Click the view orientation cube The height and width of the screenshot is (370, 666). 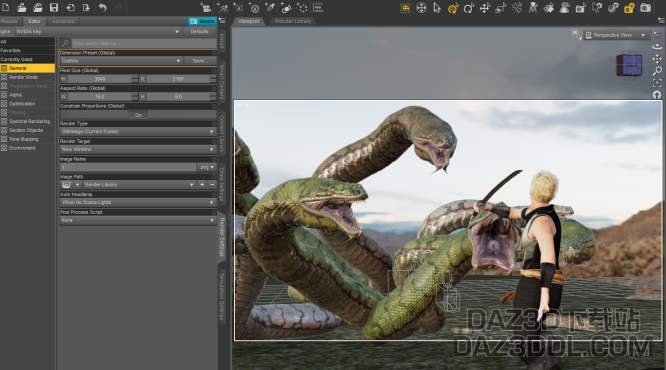(629, 65)
